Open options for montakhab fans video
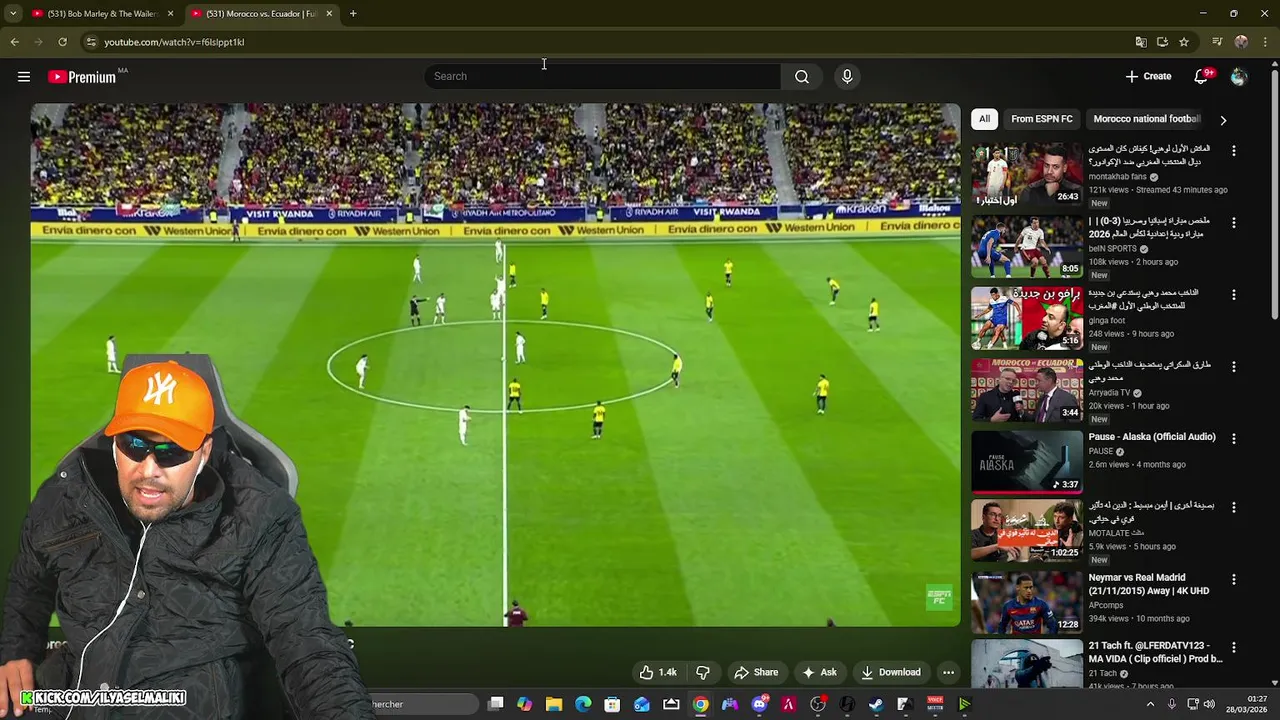The height and width of the screenshot is (720, 1280). [x=1233, y=151]
